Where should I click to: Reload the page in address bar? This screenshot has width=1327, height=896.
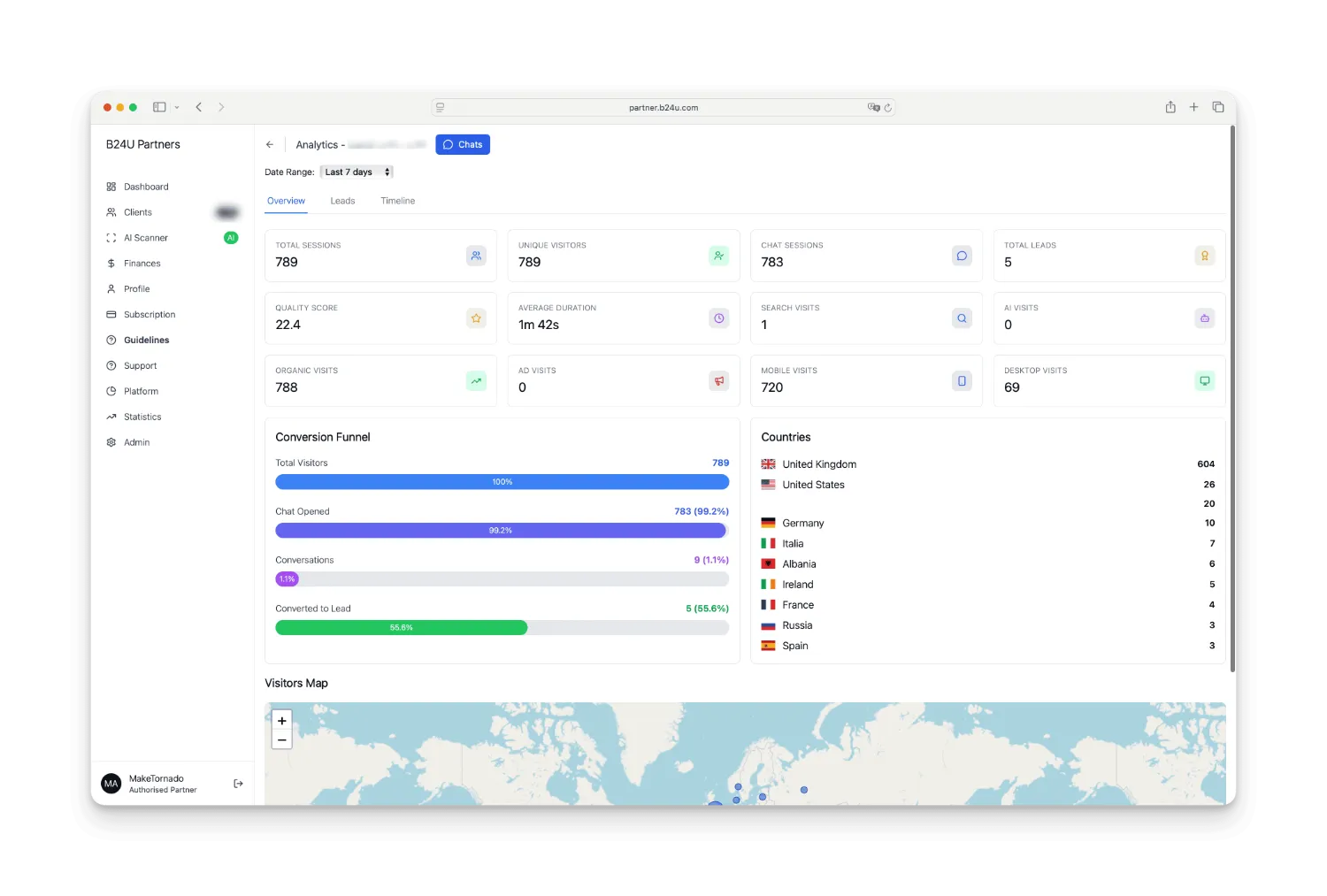click(887, 108)
